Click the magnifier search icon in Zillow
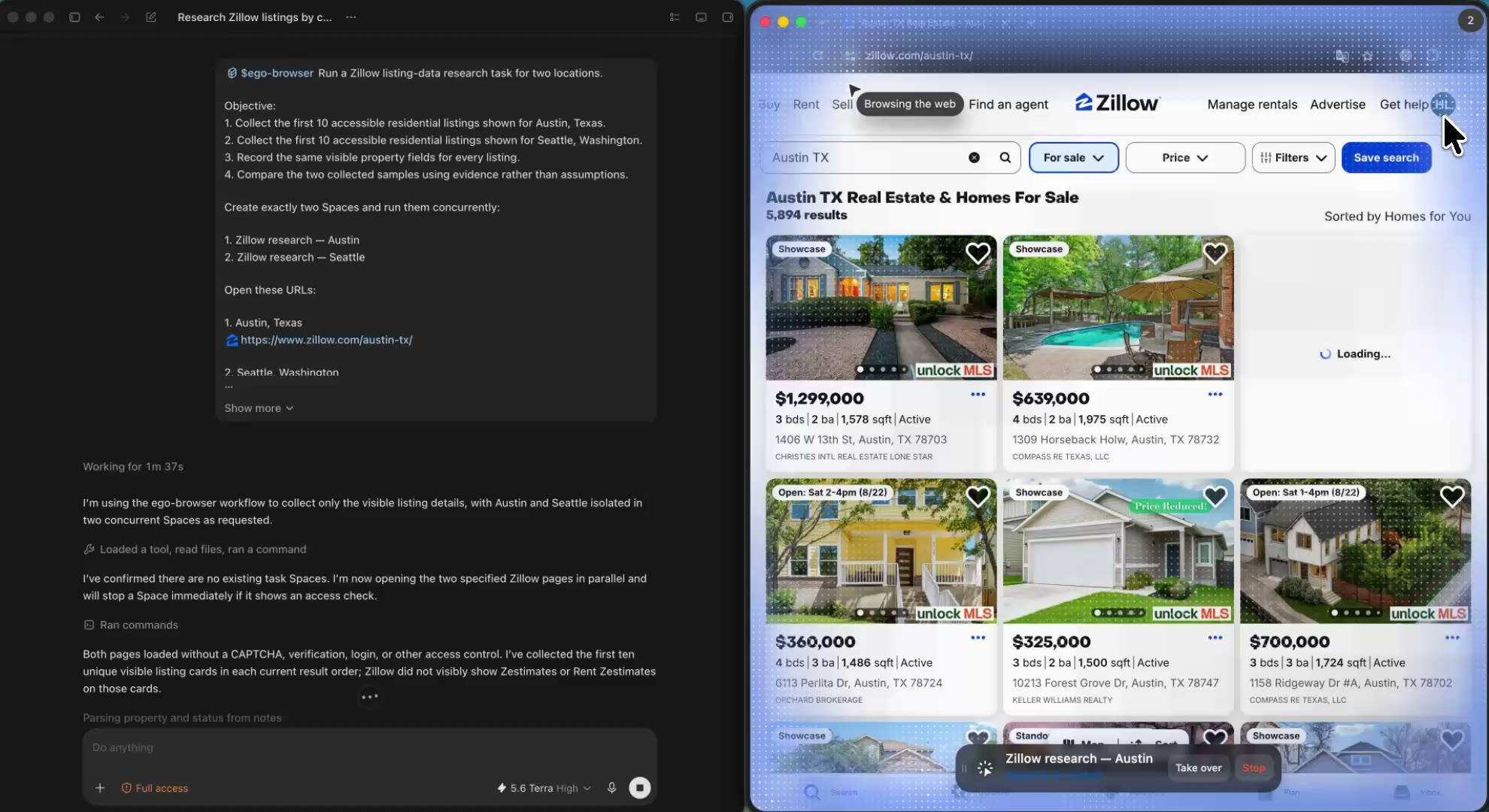The height and width of the screenshot is (812, 1489). click(1005, 157)
